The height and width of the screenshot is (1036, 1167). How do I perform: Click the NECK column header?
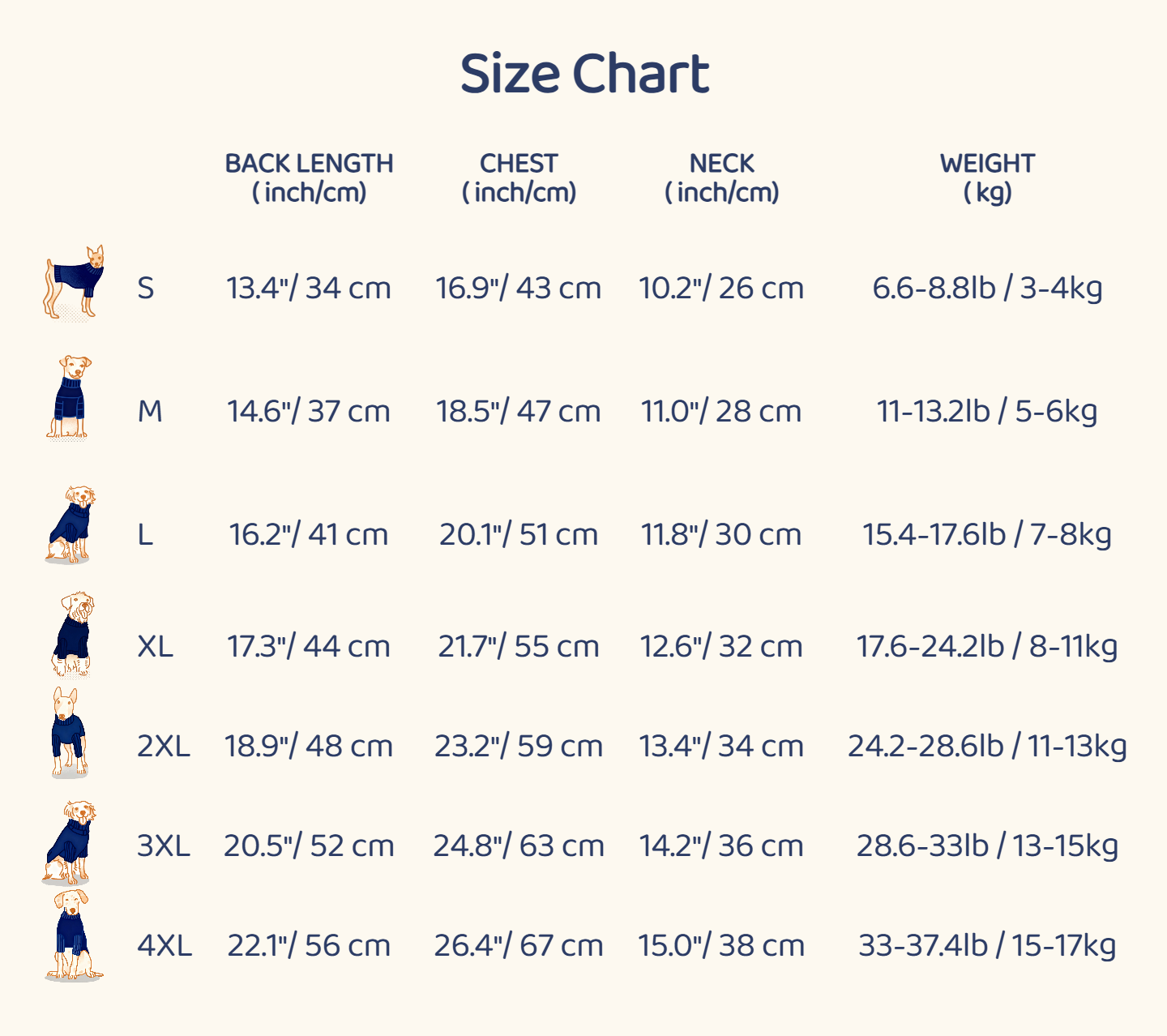(721, 178)
